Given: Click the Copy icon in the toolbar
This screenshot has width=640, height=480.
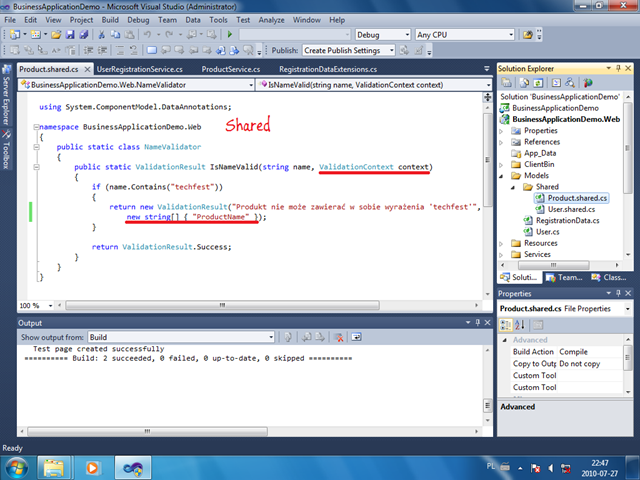Looking at the screenshot, I should pos(116,35).
